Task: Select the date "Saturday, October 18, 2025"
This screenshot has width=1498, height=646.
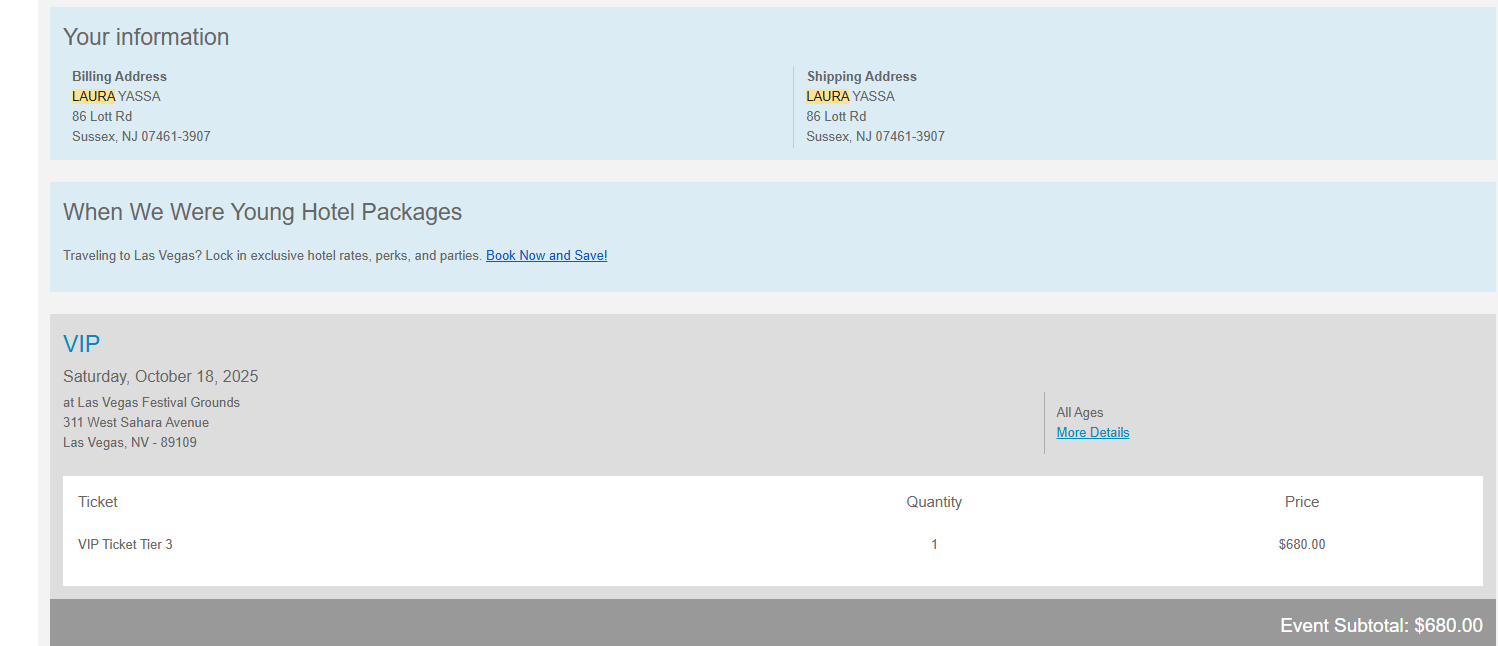Action: [161, 377]
